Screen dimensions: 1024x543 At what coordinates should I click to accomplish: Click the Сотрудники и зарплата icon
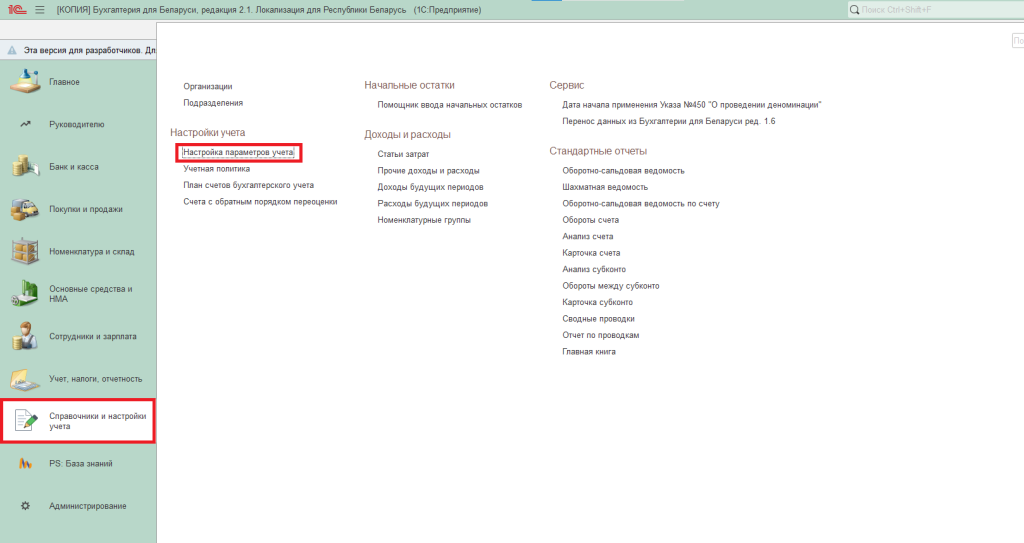(25, 337)
